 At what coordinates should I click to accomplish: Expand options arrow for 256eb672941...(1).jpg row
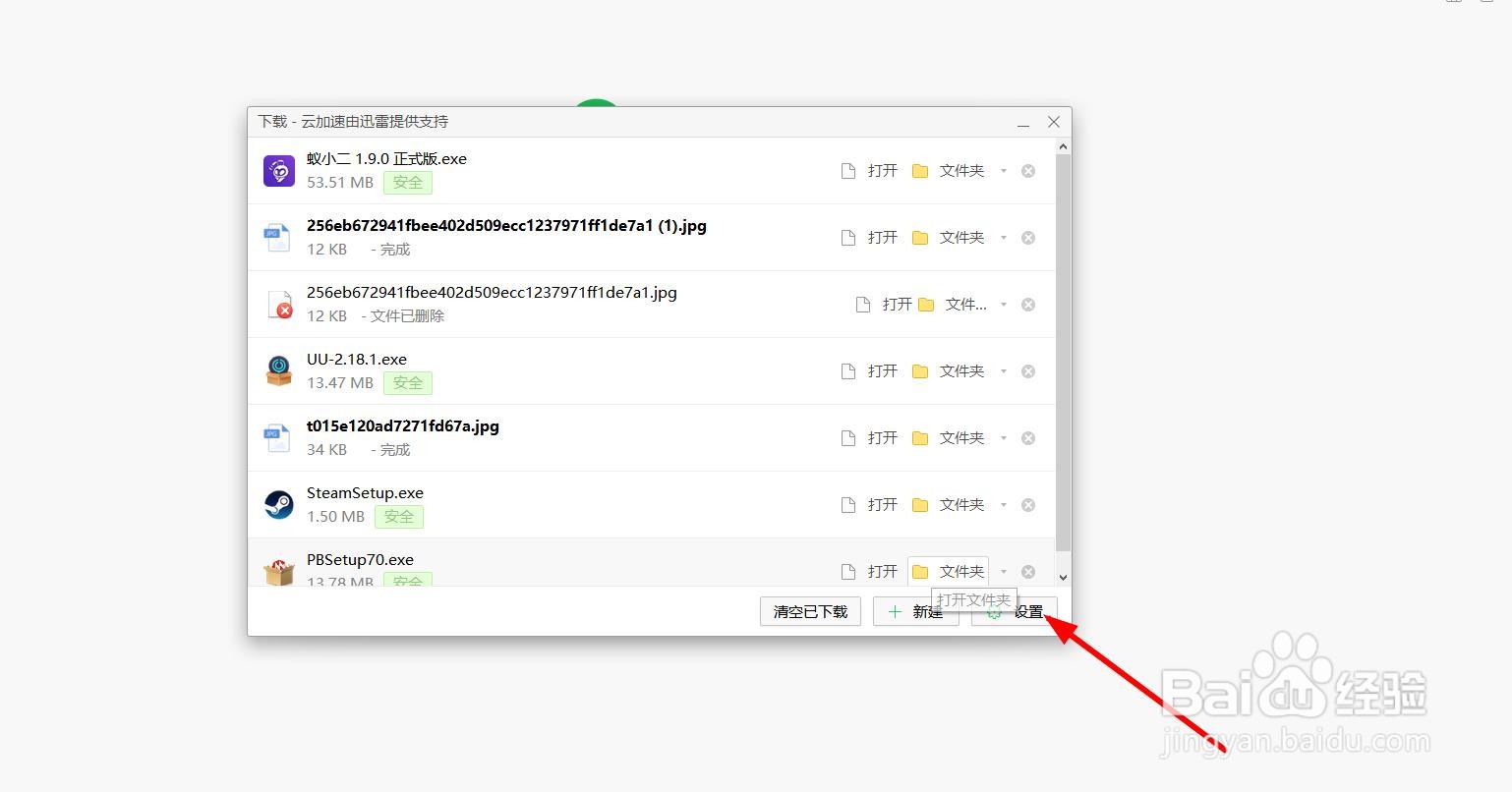[x=1004, y=238]
